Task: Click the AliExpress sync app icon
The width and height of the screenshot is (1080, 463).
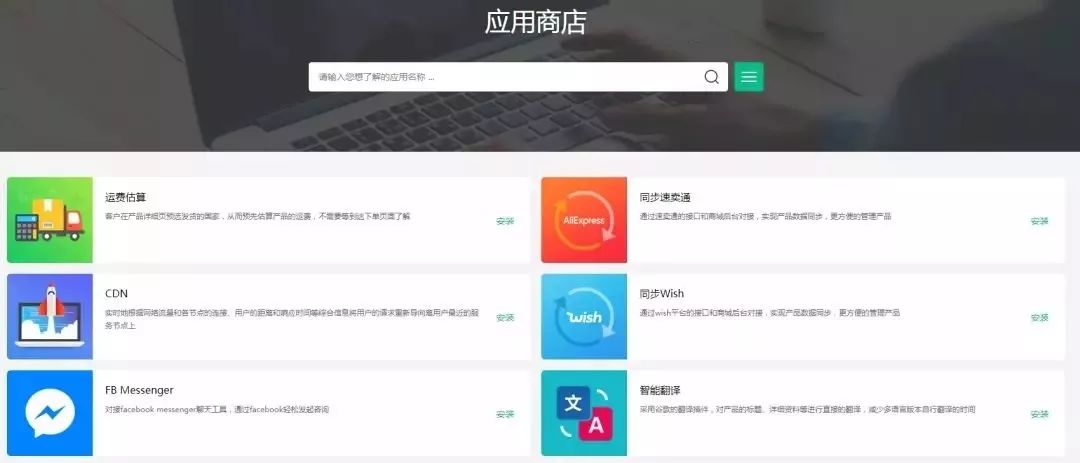Action: click(584, 220)
